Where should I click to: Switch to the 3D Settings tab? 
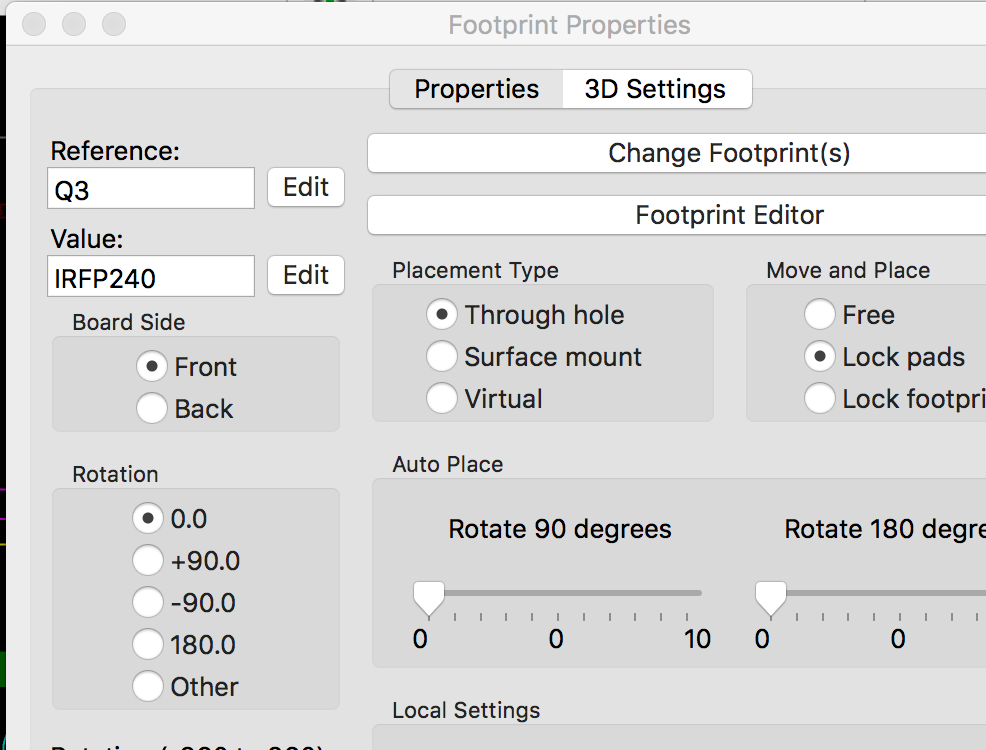click(655, 89)
